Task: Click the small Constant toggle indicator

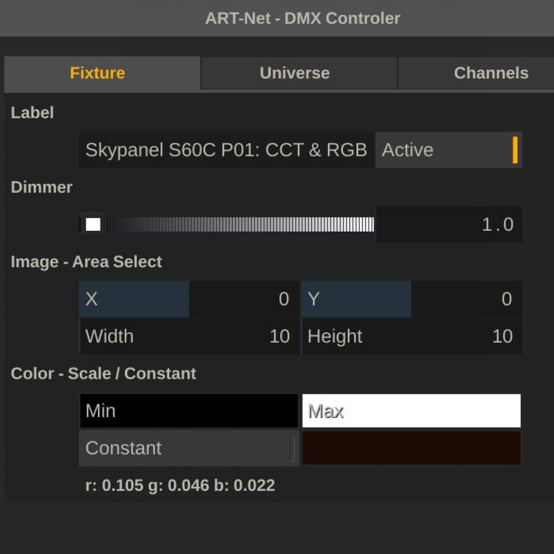Action: (x=293, y=448)
